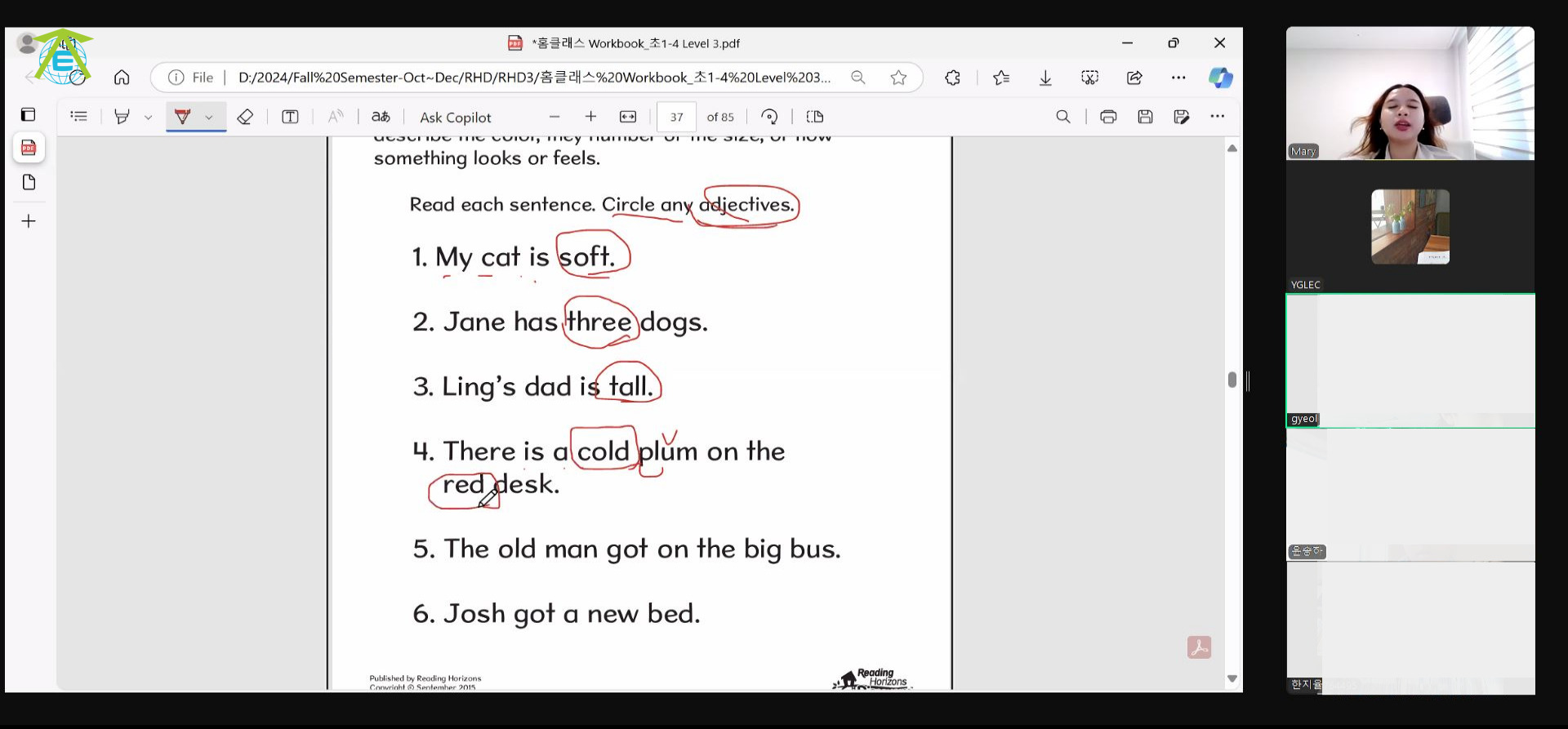The image size is (1568, 729).
Task: Click the Screenshot capture icon
Action: tap(1089, 78)
